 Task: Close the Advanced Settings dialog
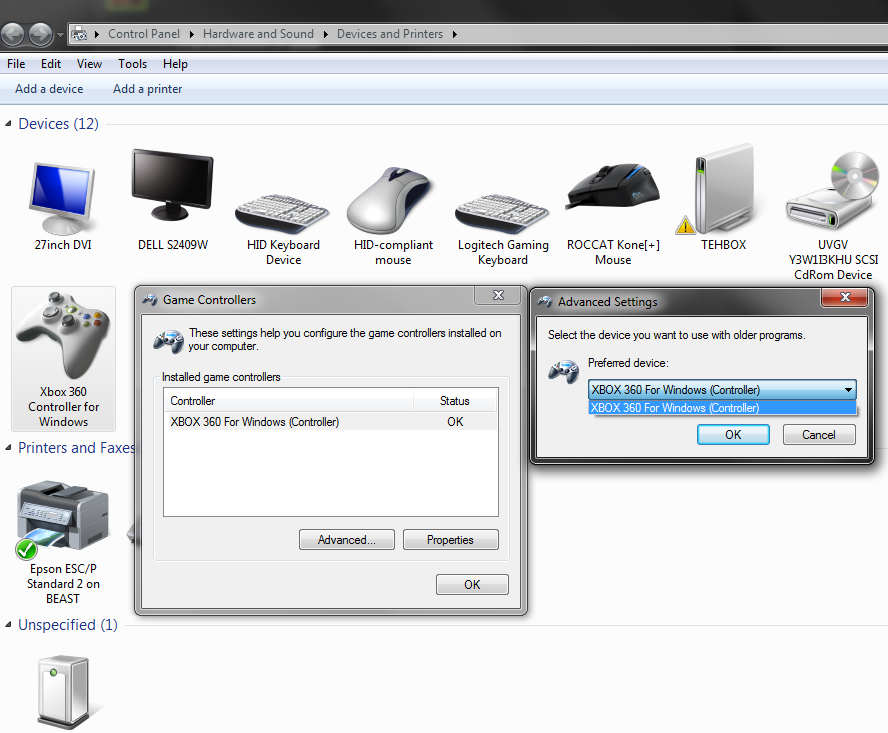pyautogui.click(x=844, y=297)
